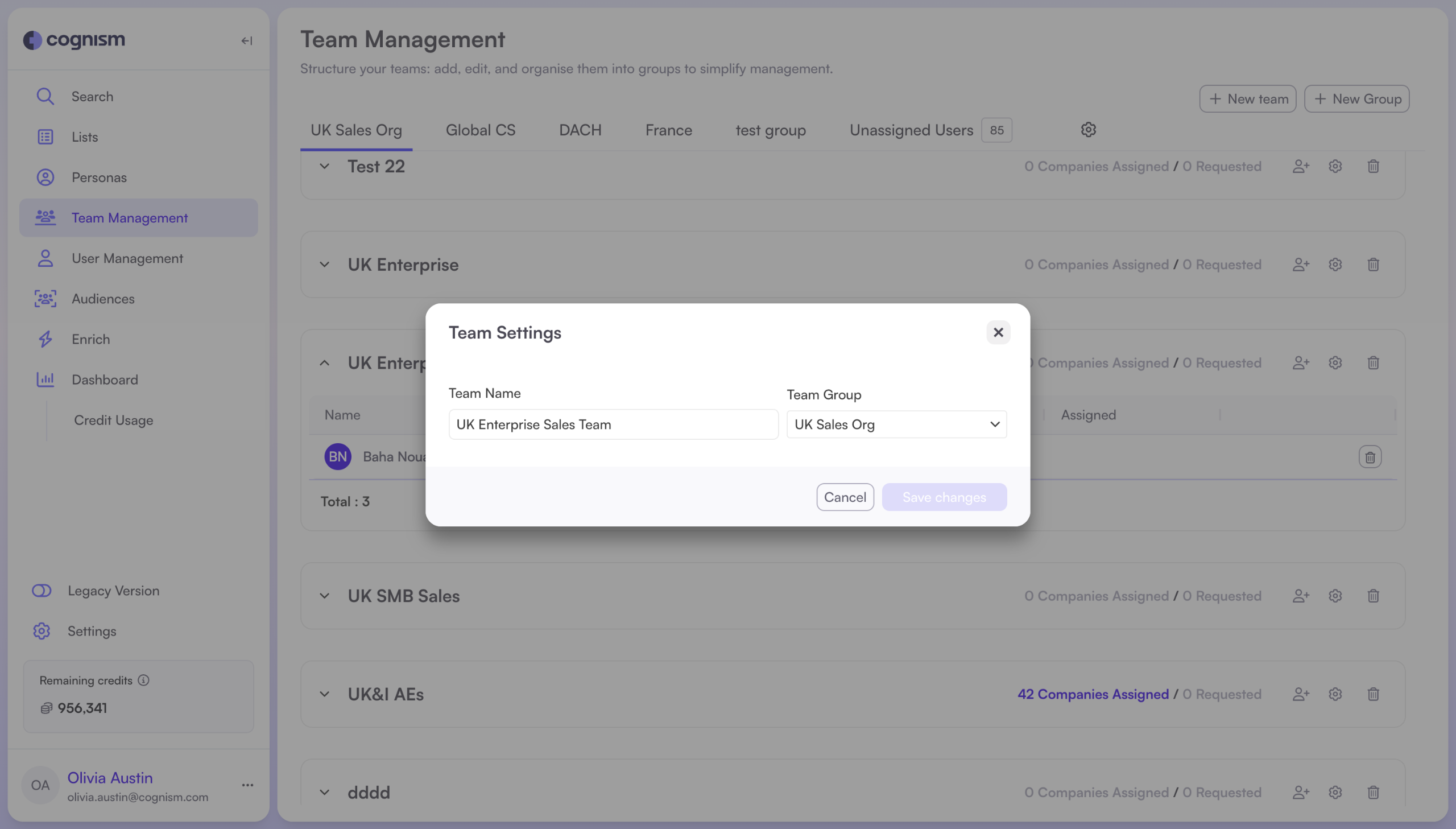Expand the UK Enterprise team row

[x=324, y=264]
